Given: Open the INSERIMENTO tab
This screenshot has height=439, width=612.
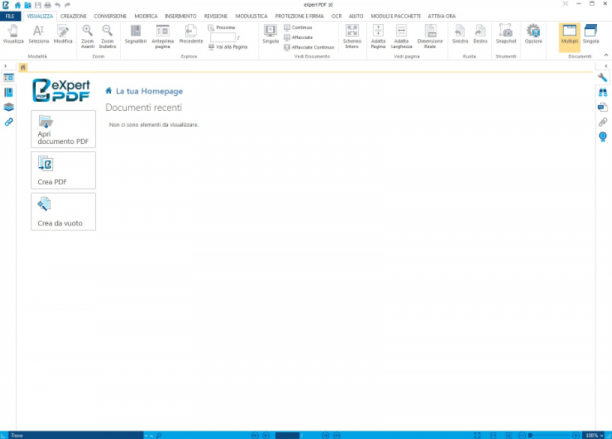Looking at the screenshot, I should [180, 16].
